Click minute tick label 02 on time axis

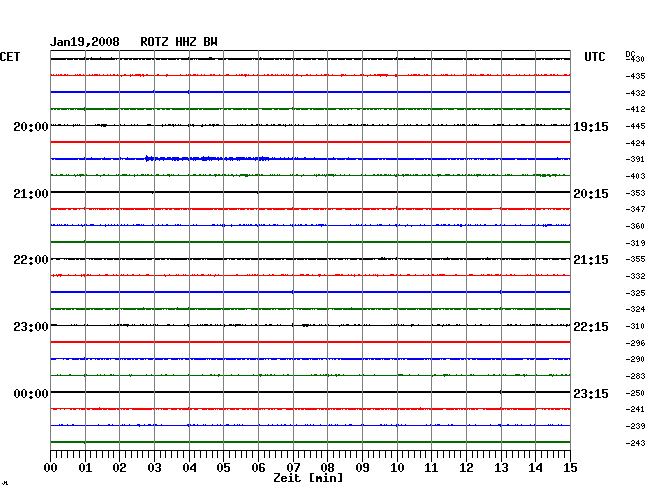point(119,468)
